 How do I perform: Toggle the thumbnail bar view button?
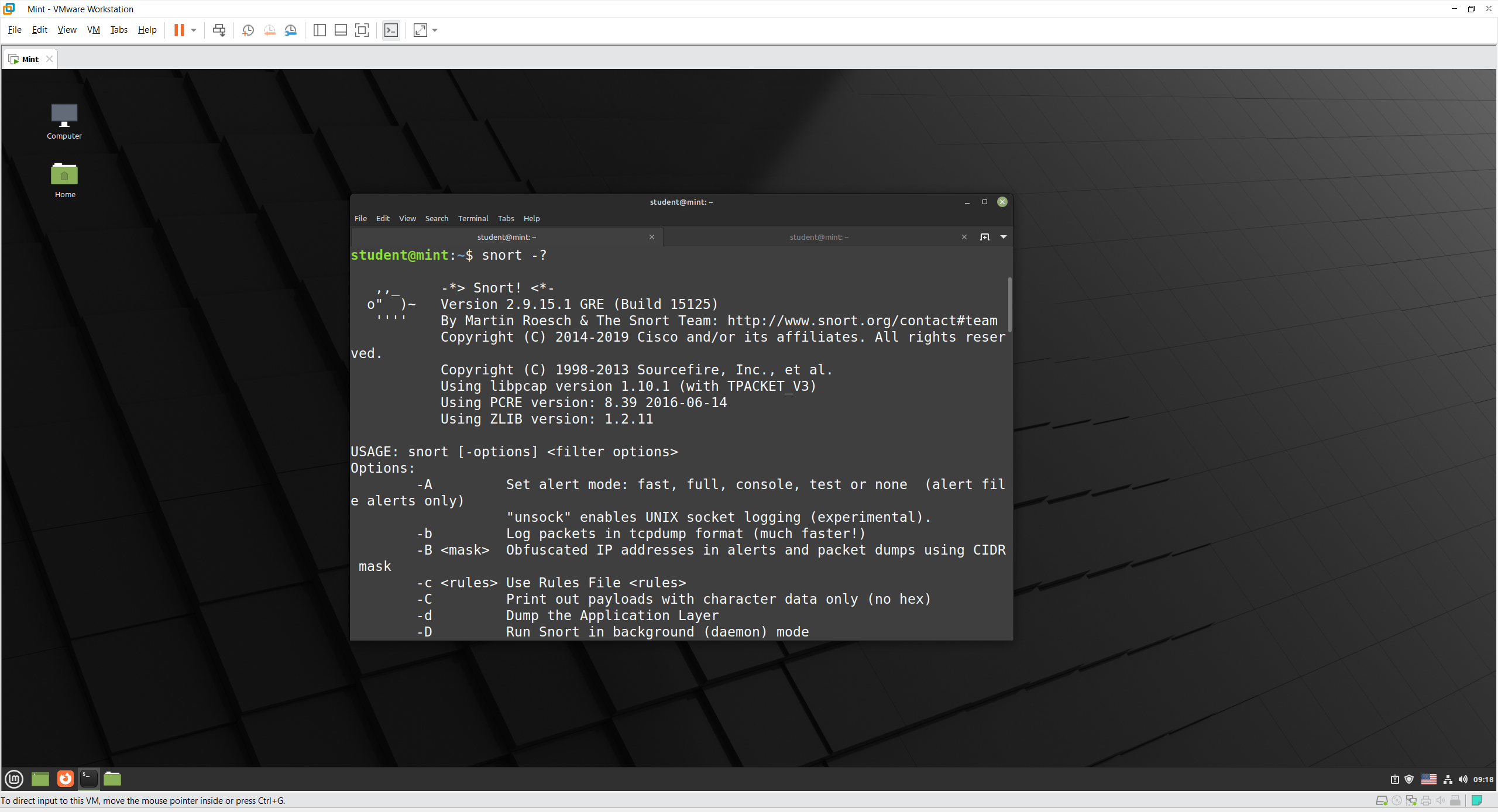[341, 30]
